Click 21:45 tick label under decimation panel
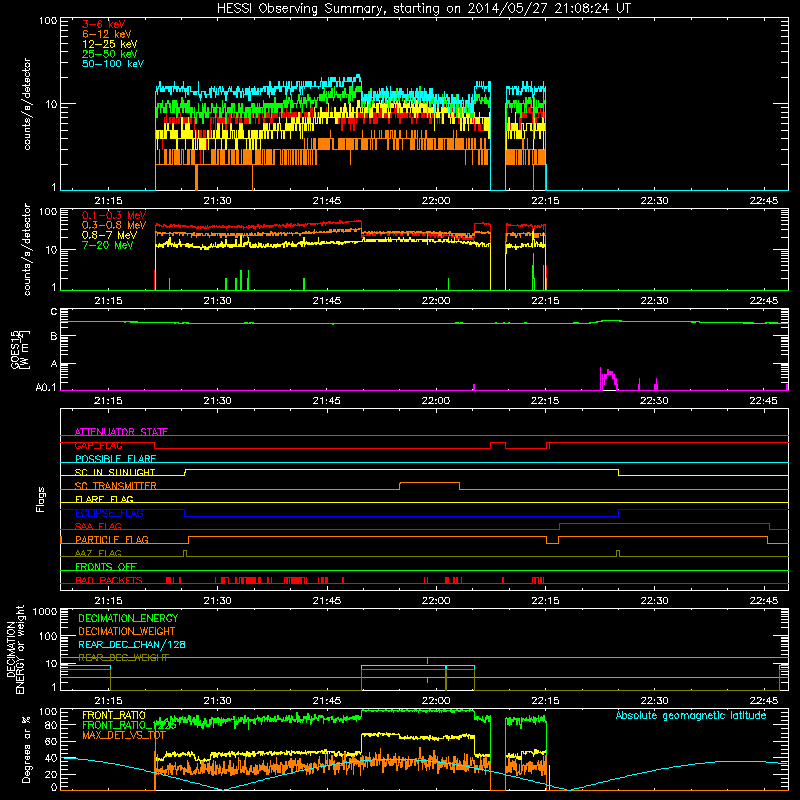The width and height of the screenshot is (800, 800). tap(327, 701)
